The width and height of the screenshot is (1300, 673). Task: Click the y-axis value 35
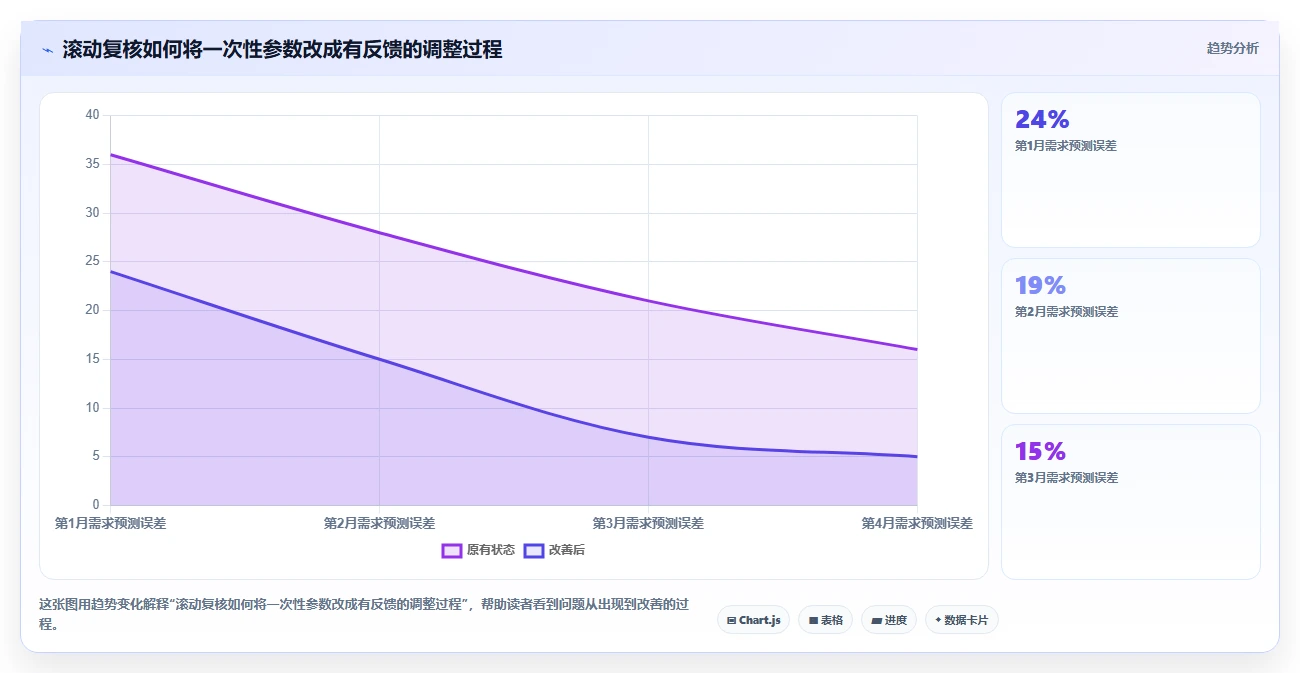93,164
